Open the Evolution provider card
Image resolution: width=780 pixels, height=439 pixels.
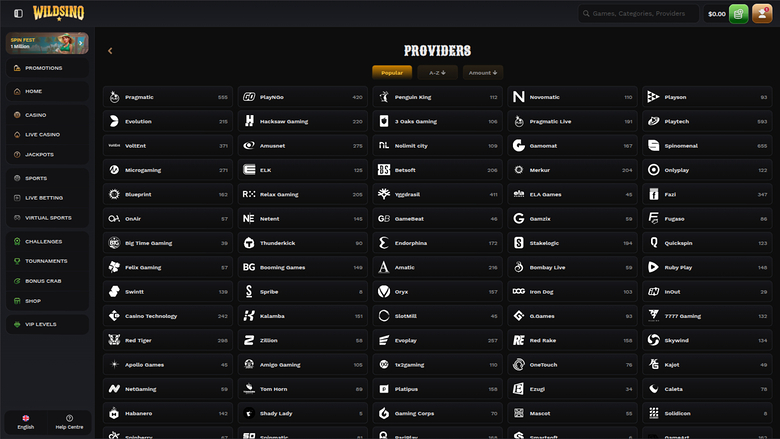click(x=168, y=121)
